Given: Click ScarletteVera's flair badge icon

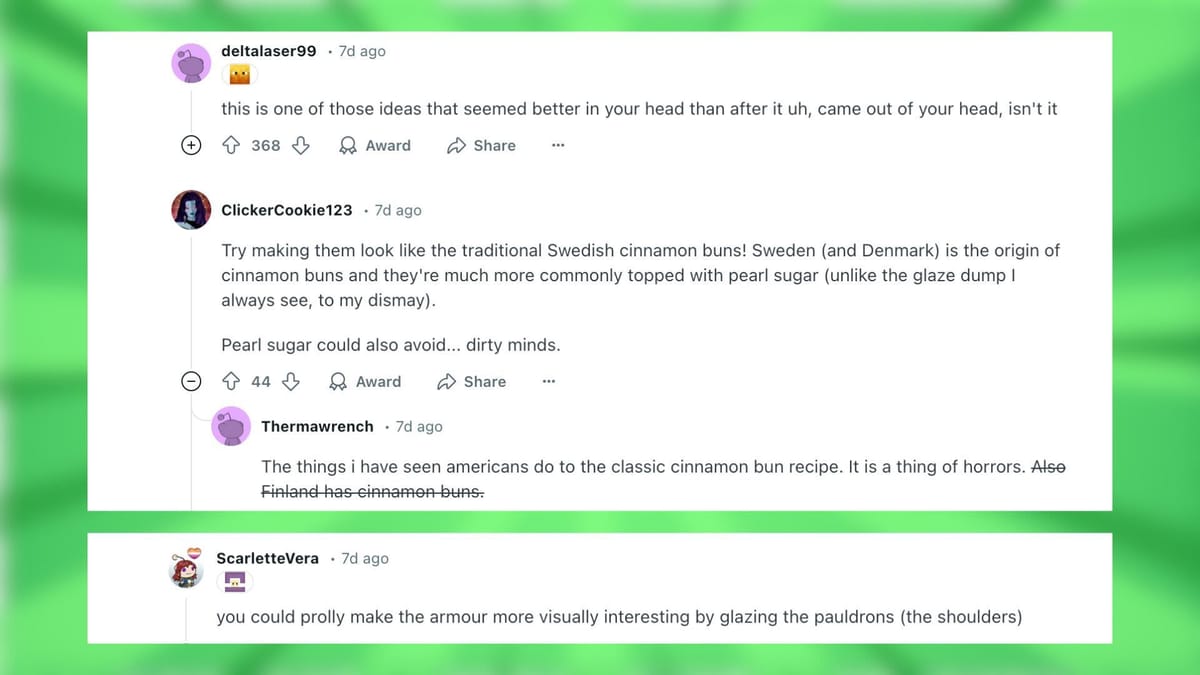Looking at the screenshot, I should pyautogui.click(x=236, y=581).
